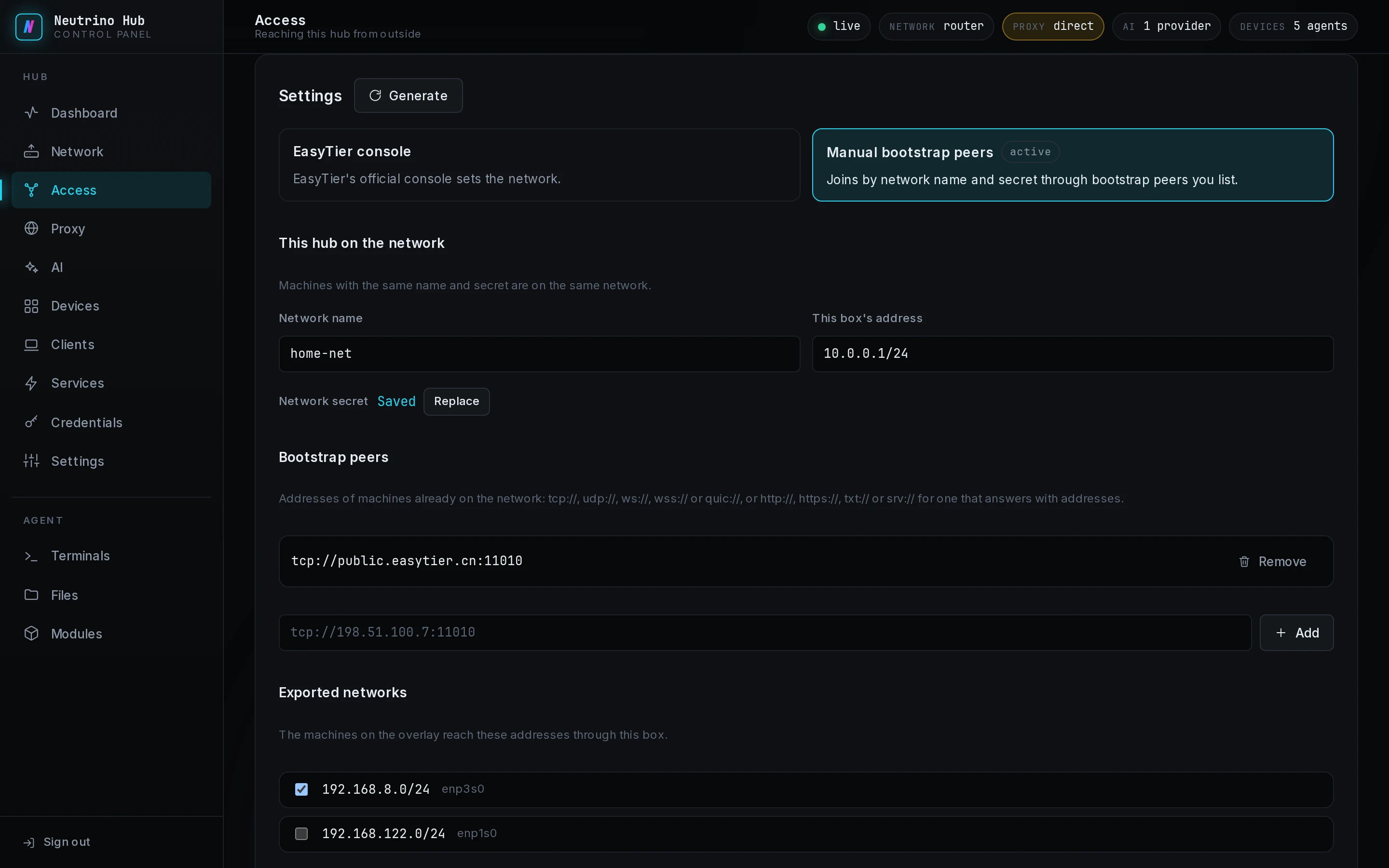Select the Manual bootstrap peers card

1072,165
